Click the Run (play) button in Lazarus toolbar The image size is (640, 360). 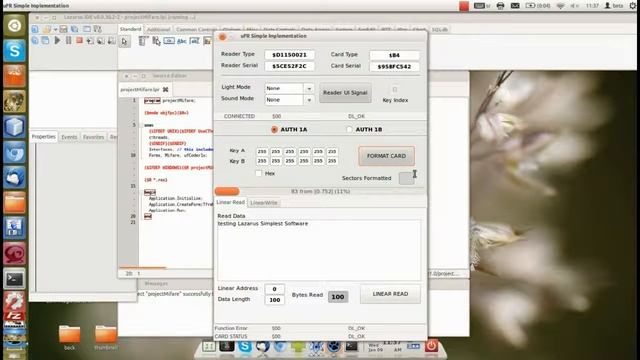click(x=58, y=40)
